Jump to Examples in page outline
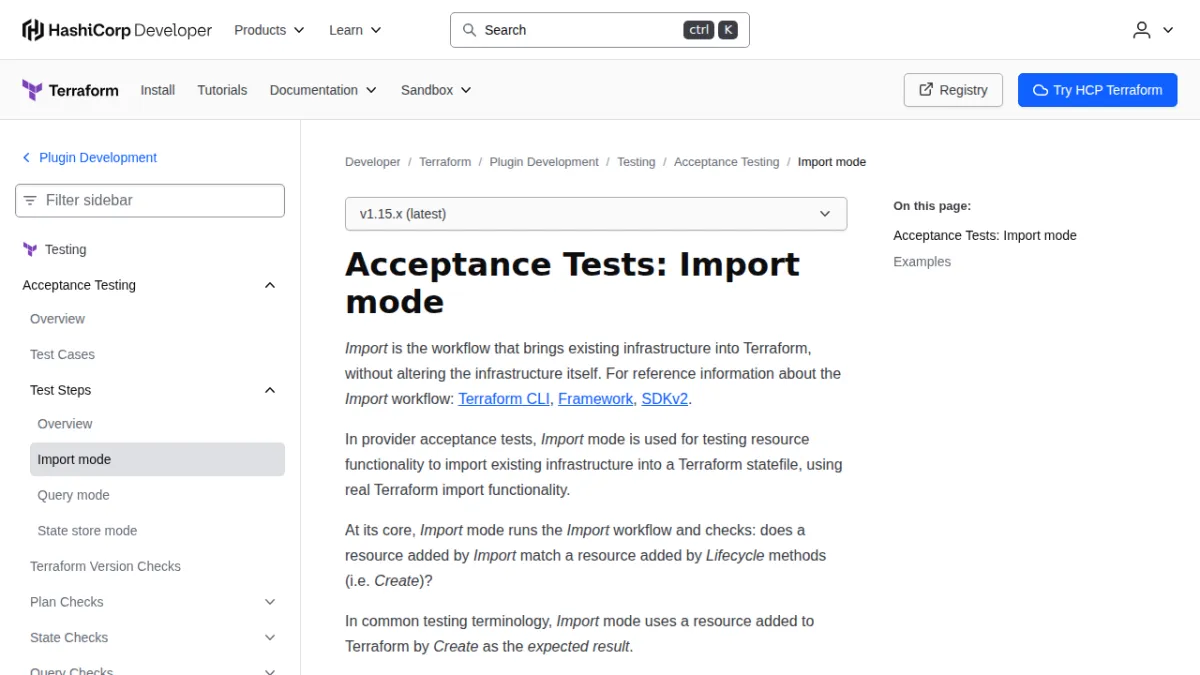 point(922,262)
